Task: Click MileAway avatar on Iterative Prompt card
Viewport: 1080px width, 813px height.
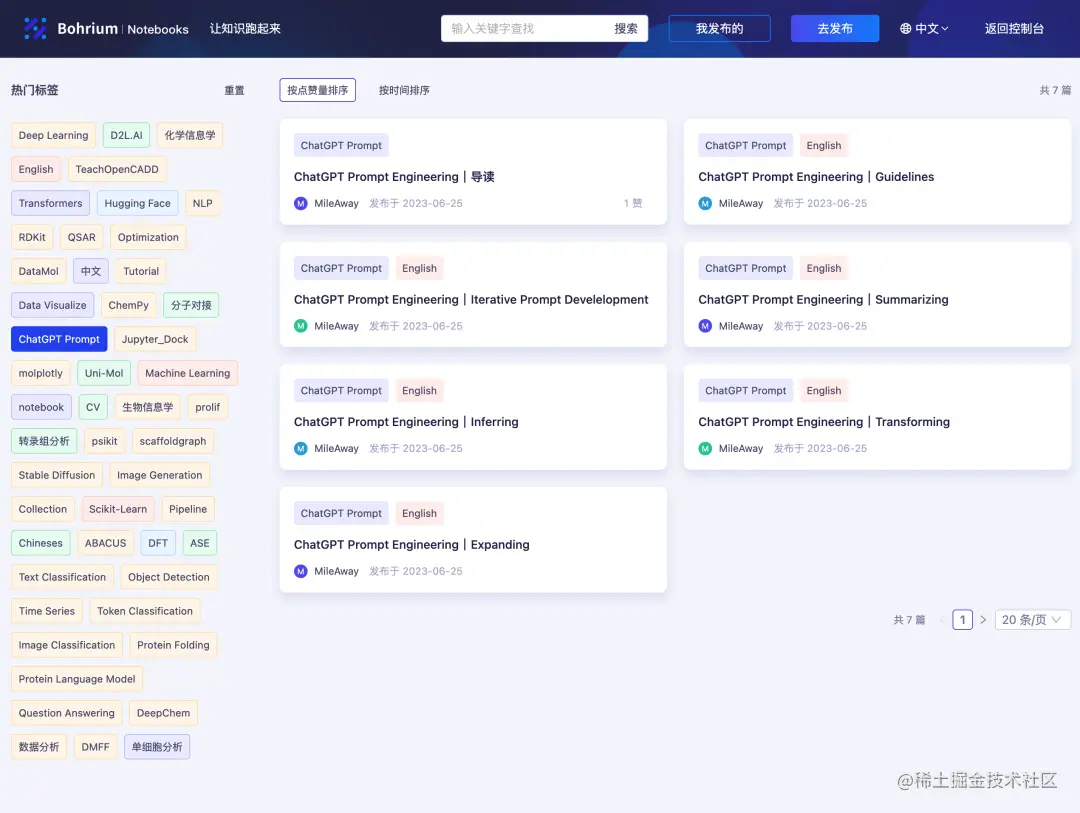Action: tap(301, 326)
